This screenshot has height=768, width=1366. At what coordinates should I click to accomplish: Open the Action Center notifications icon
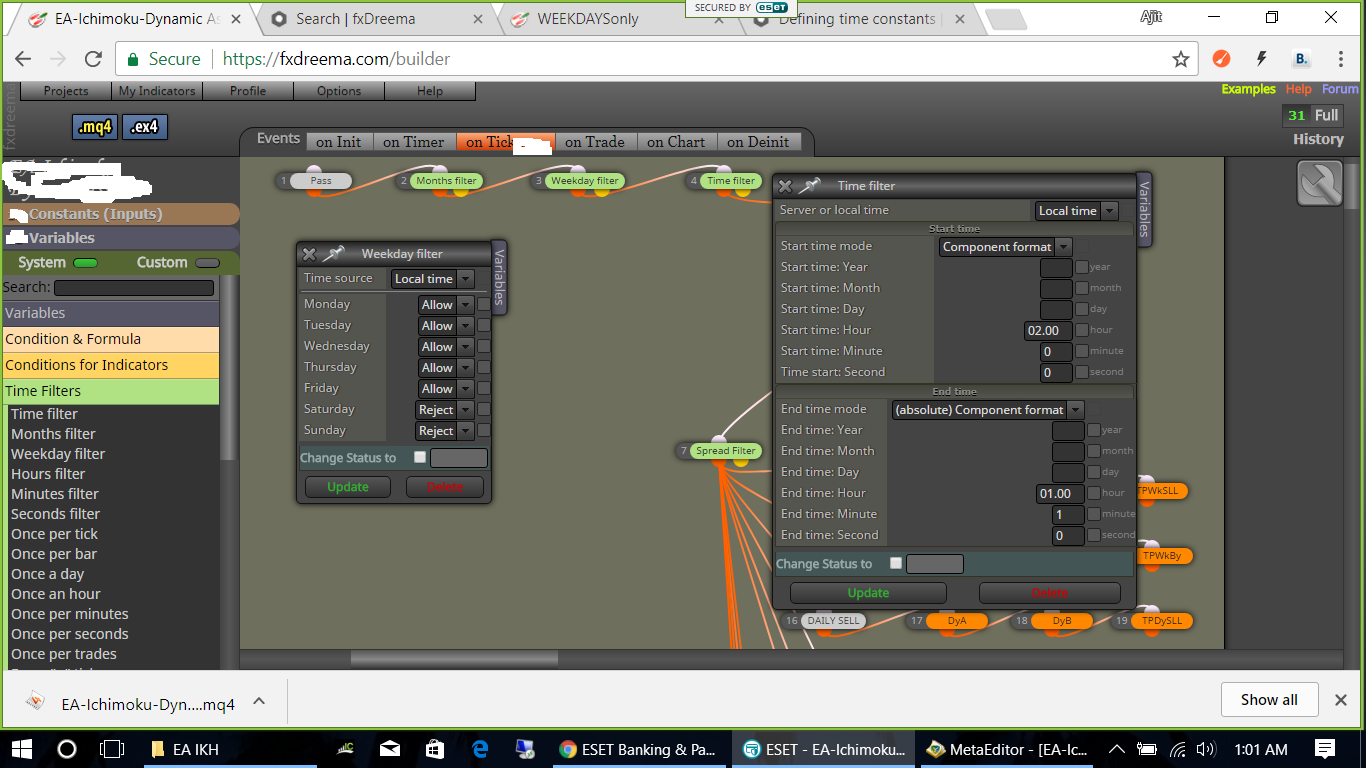[1325, 748]
